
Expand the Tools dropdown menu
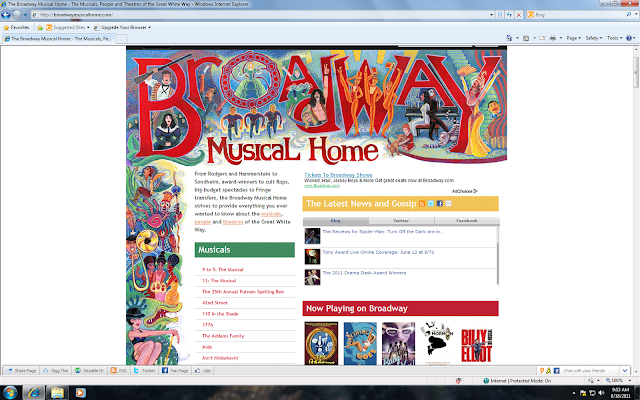point(614,38)
